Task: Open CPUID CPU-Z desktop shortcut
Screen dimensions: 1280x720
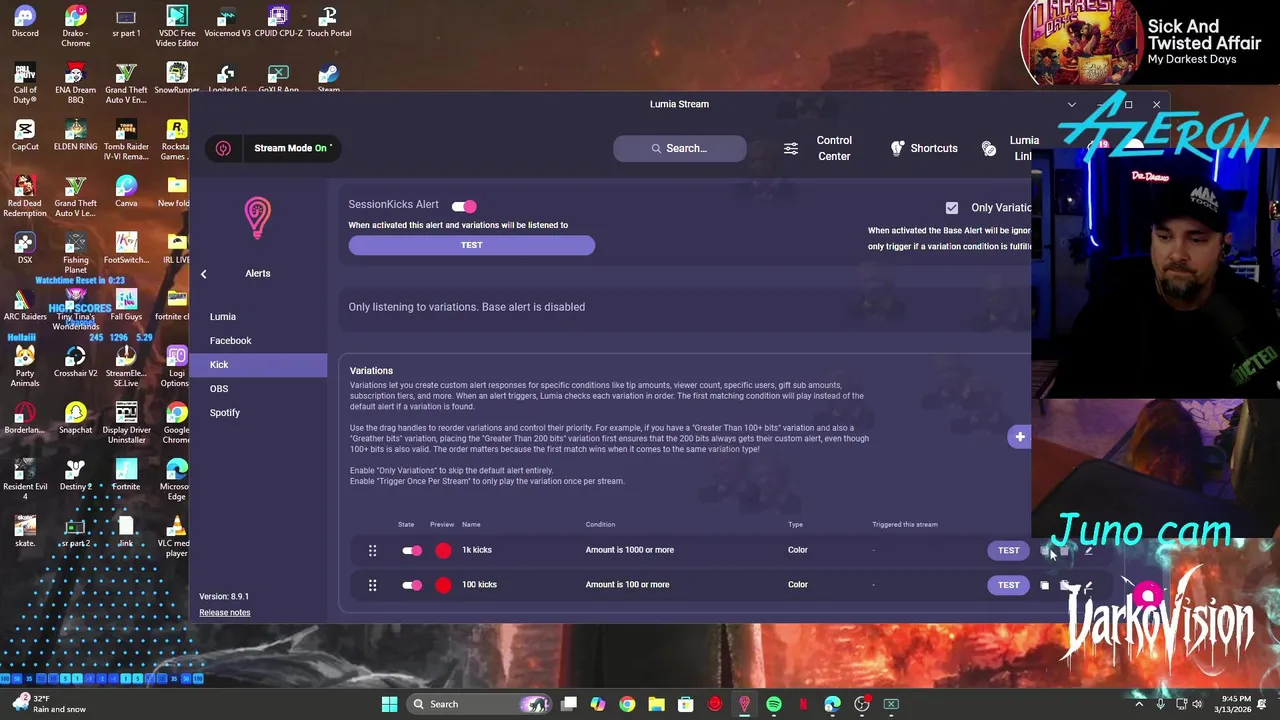Action: click(x=278, y=22)
